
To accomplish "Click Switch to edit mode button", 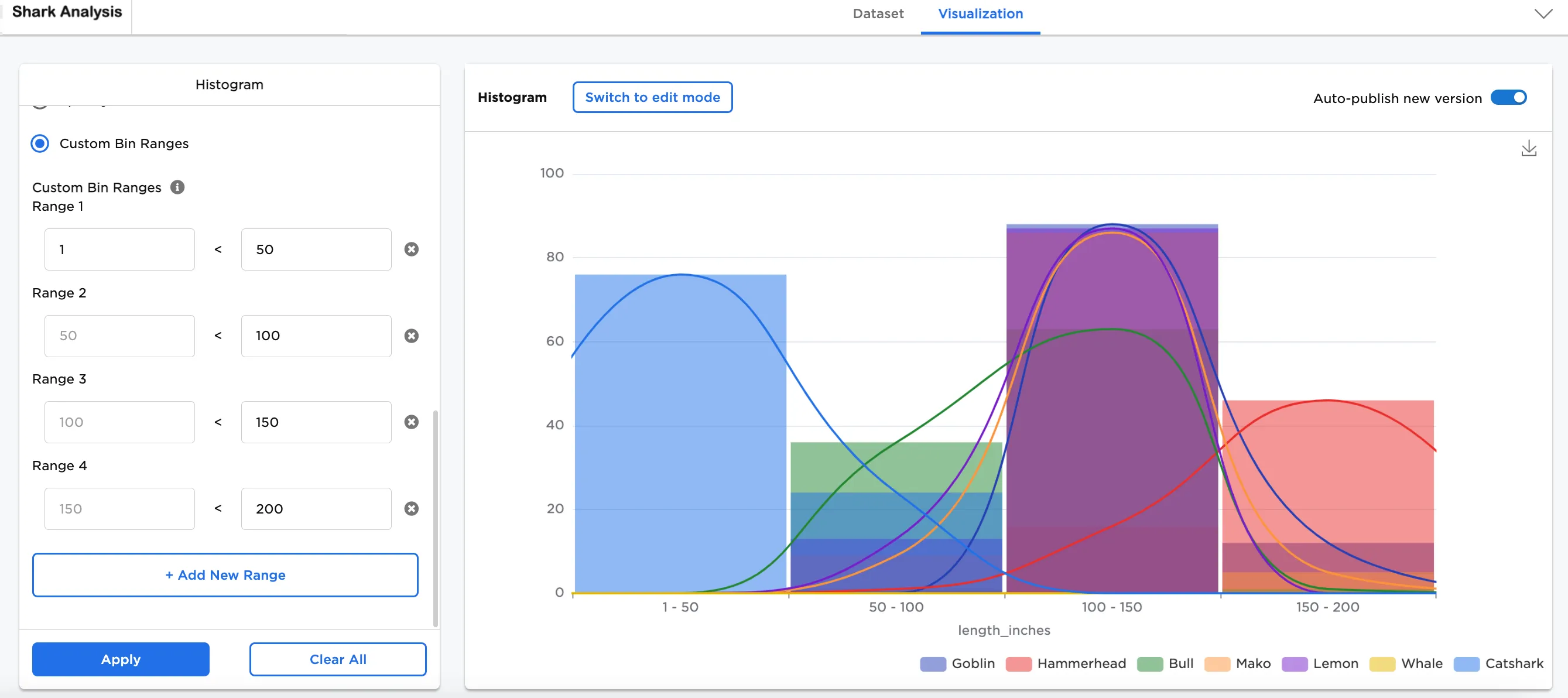I will click(652, 97).
